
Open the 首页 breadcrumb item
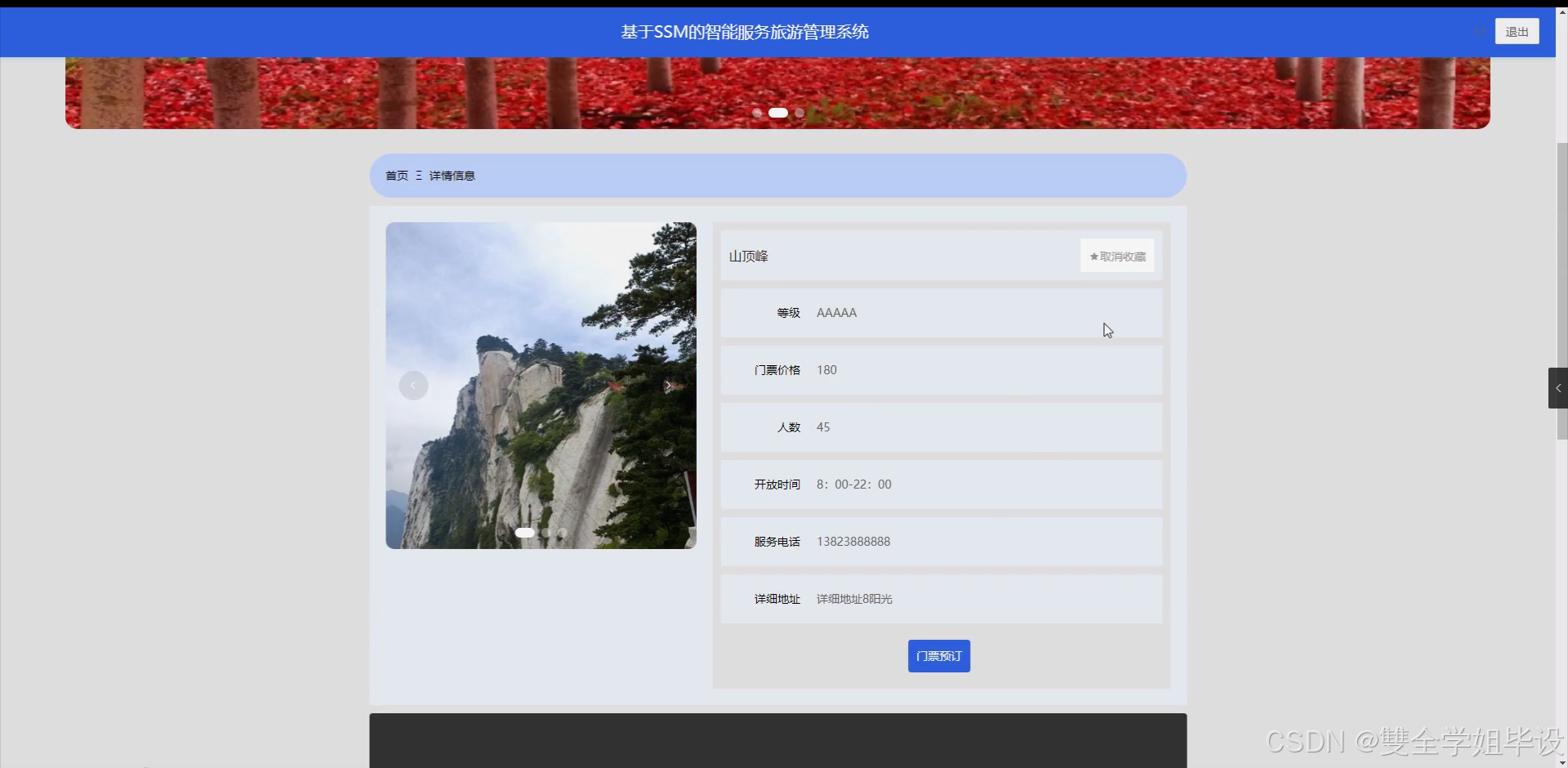(x=397, y=175)
